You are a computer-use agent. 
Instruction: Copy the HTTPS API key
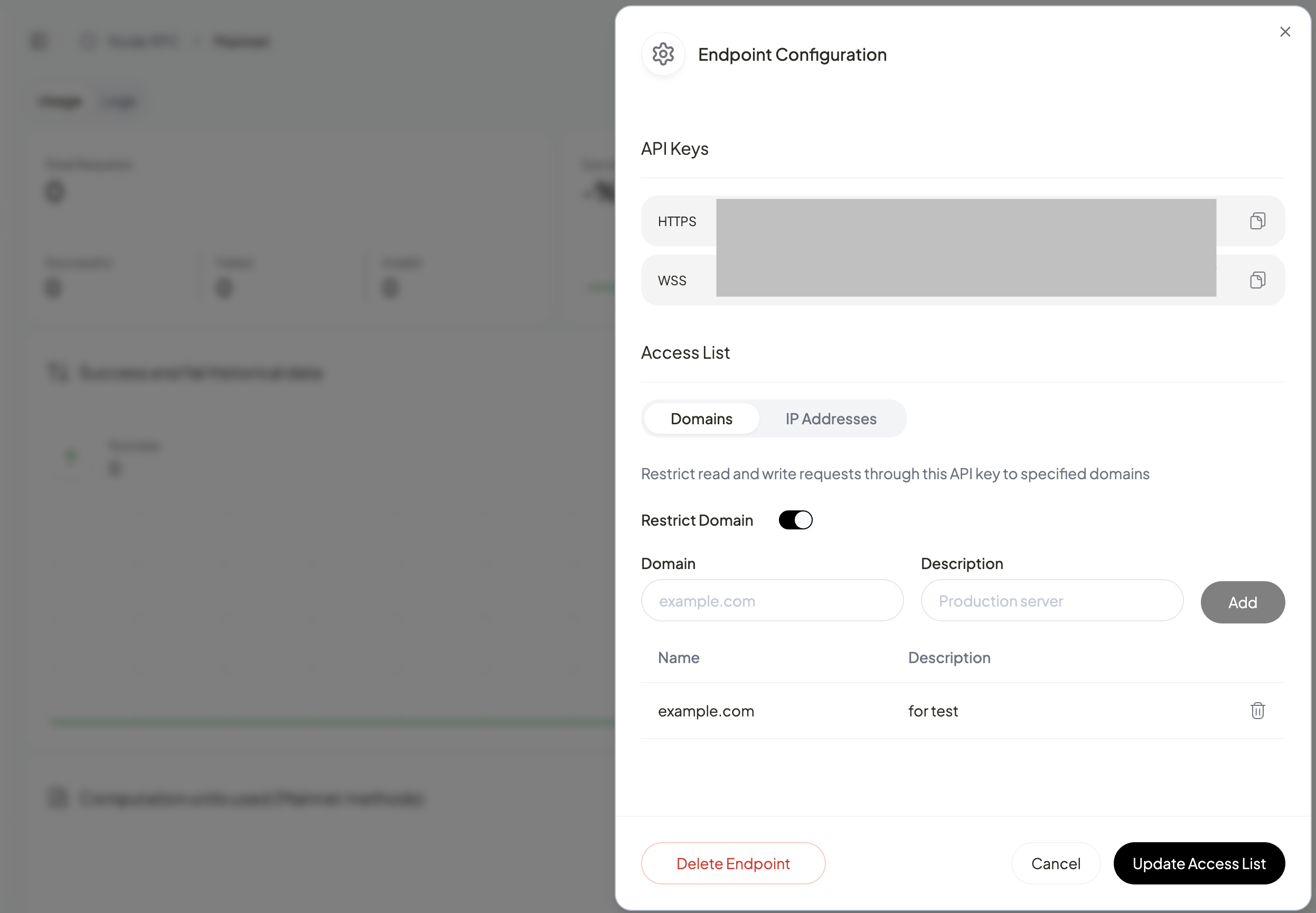(1257, 221)
